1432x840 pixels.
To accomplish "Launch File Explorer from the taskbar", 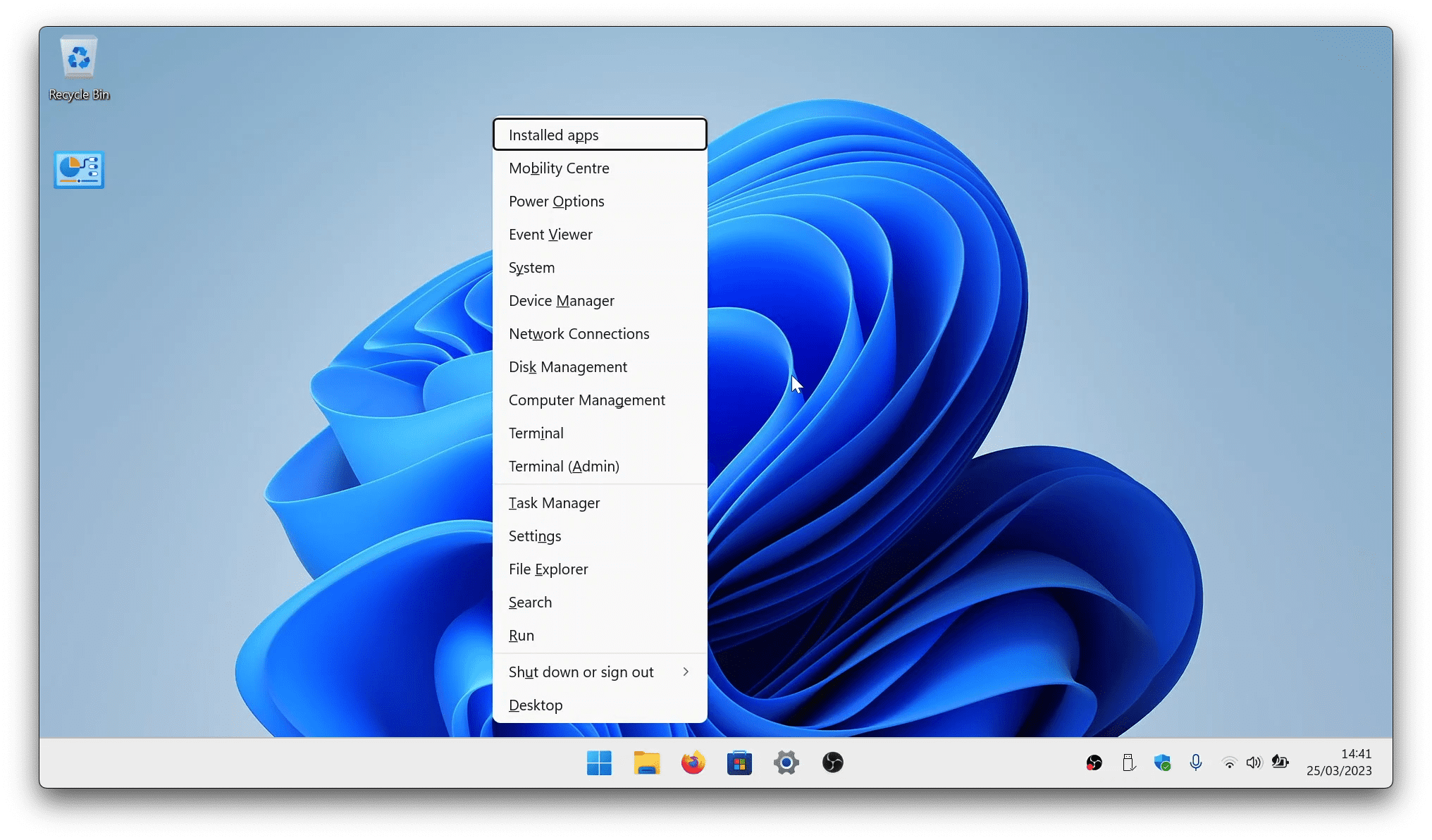I will pyautogui.click(x=646, y=762).
